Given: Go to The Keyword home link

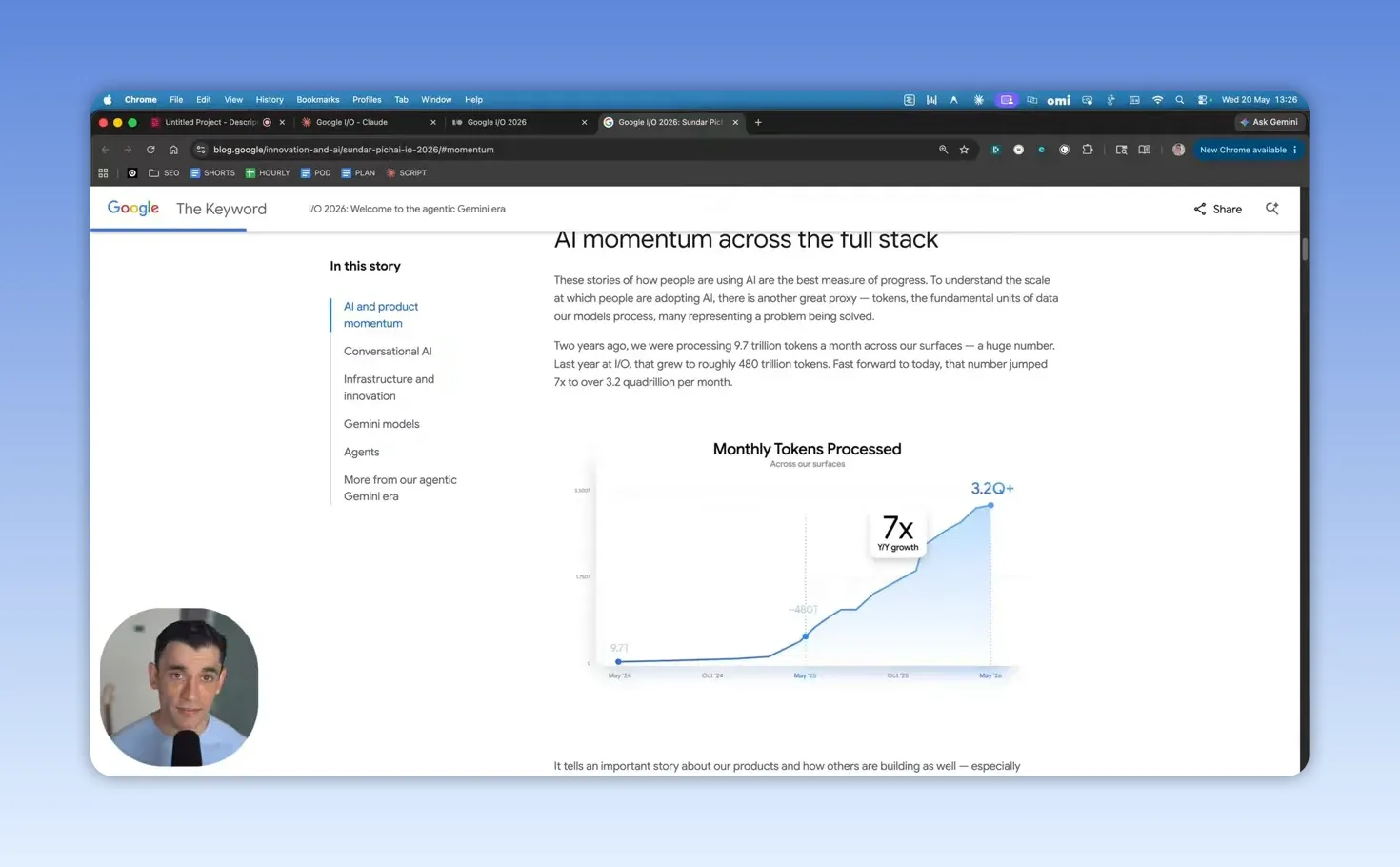Looking at the screenshot, I should point(221,209).
